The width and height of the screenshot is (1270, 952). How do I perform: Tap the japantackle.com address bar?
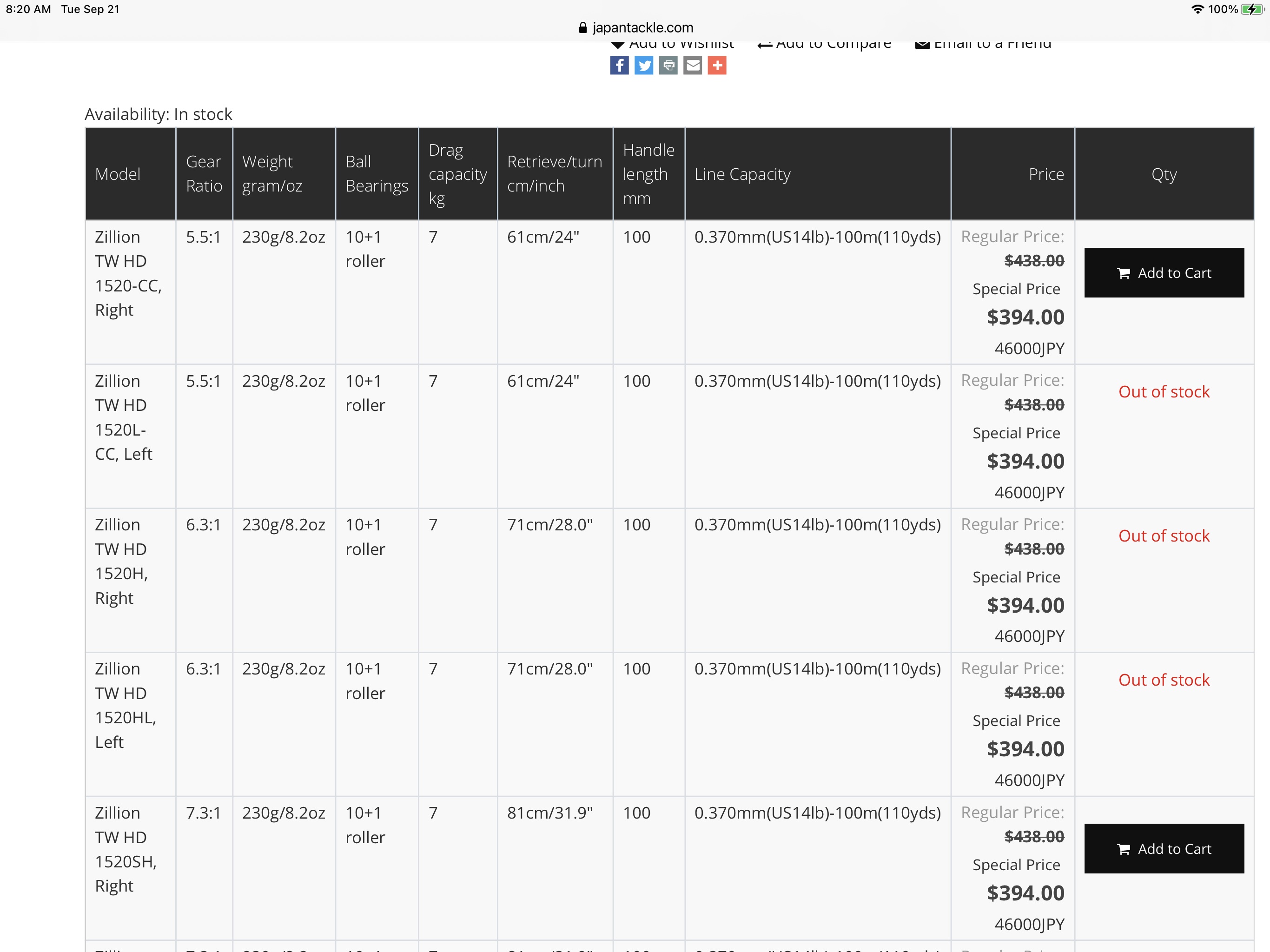point(635,27)
